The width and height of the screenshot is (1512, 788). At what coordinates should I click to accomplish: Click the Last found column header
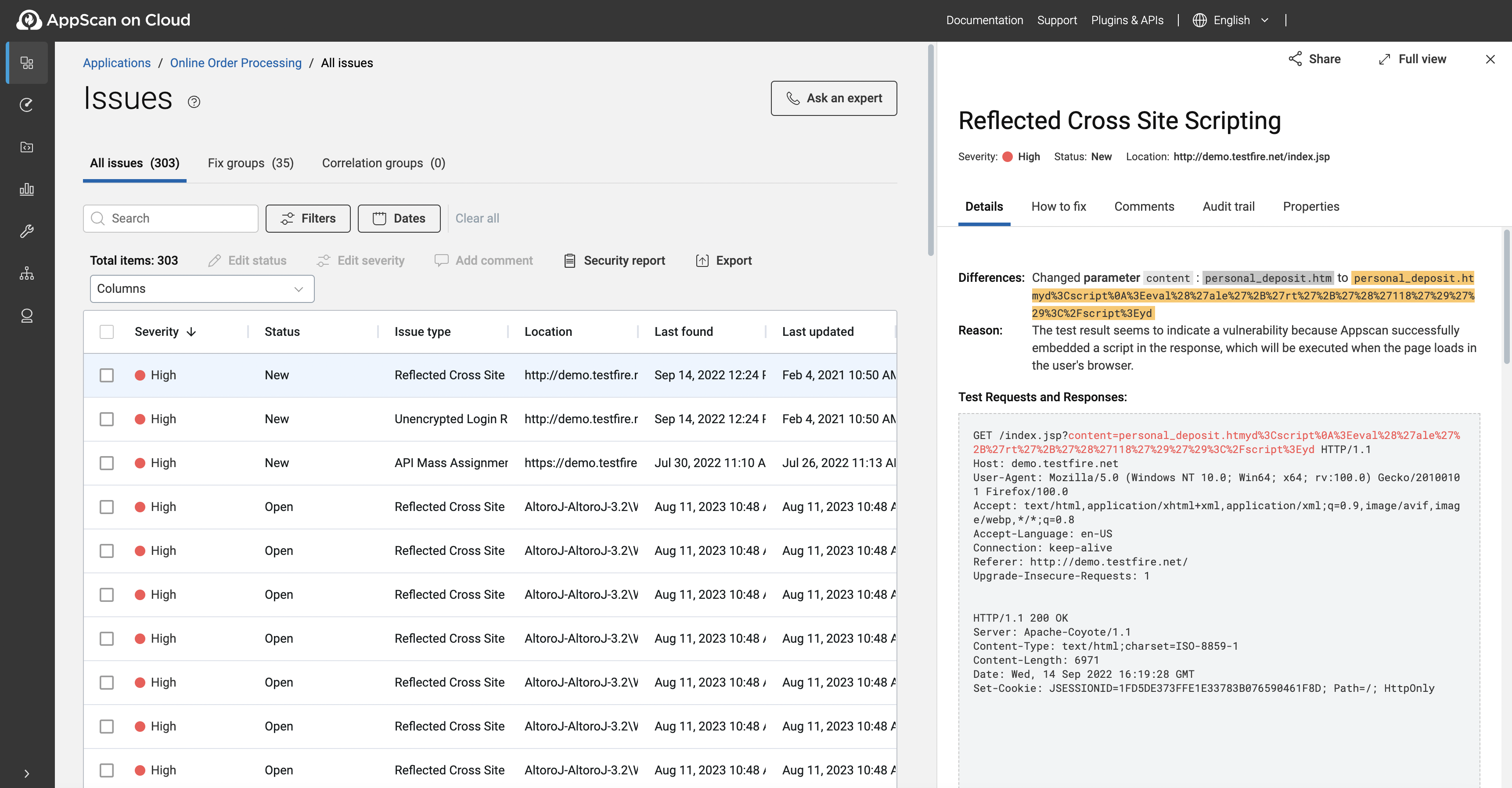coord(683,332)
